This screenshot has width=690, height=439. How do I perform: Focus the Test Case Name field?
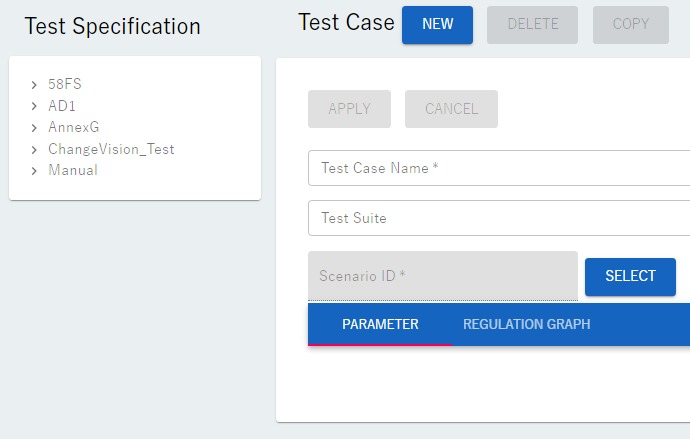pos(500,168)
